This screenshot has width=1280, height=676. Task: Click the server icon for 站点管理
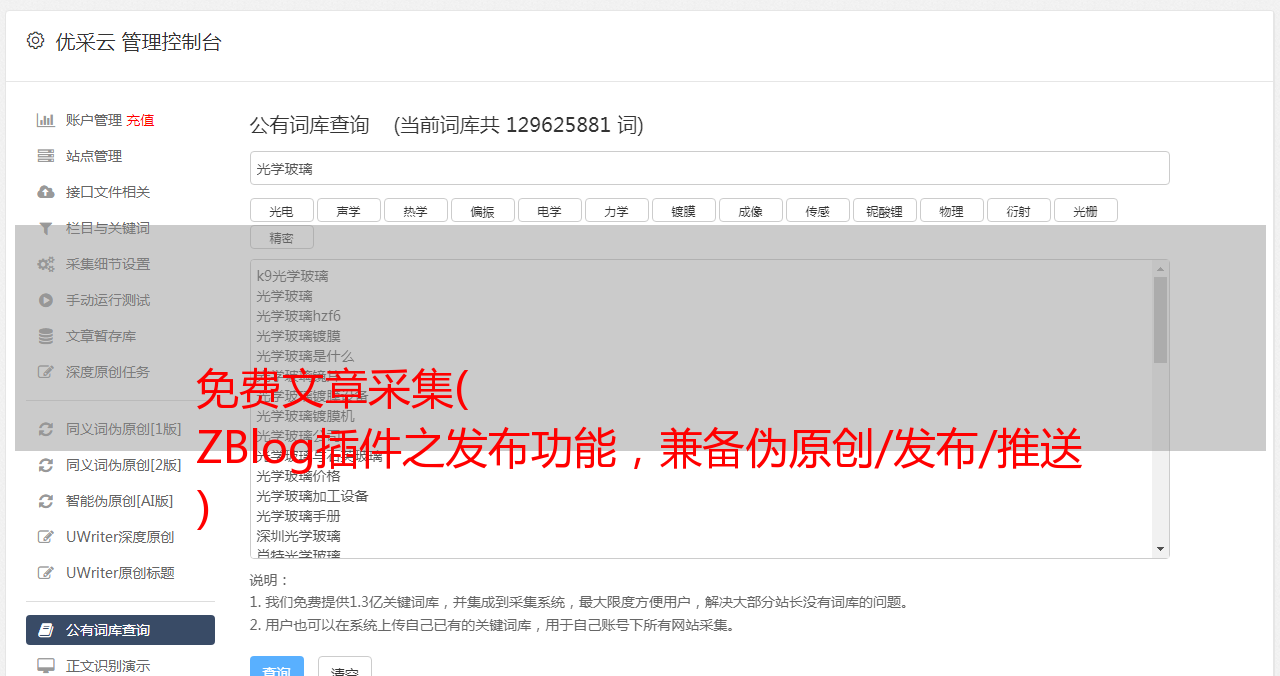click(45, 156)
